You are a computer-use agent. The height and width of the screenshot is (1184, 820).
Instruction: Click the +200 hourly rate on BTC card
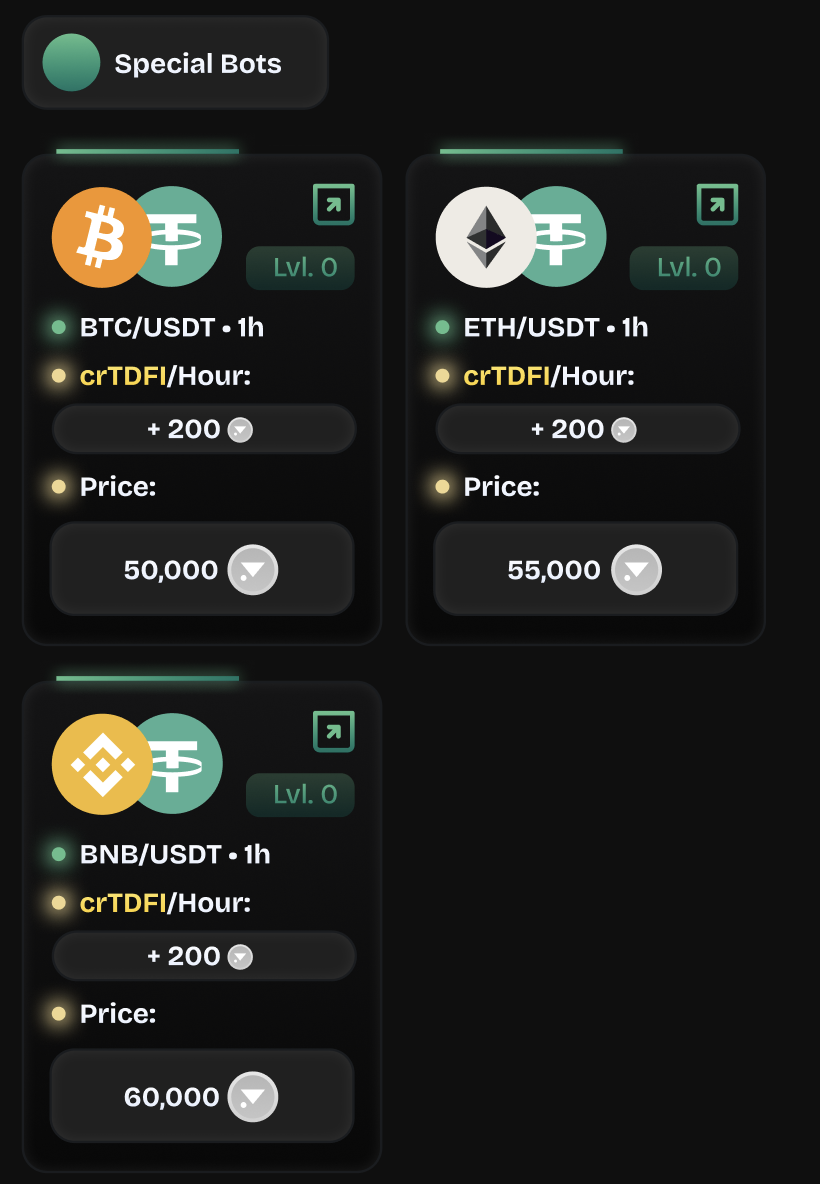click(203, 429)
